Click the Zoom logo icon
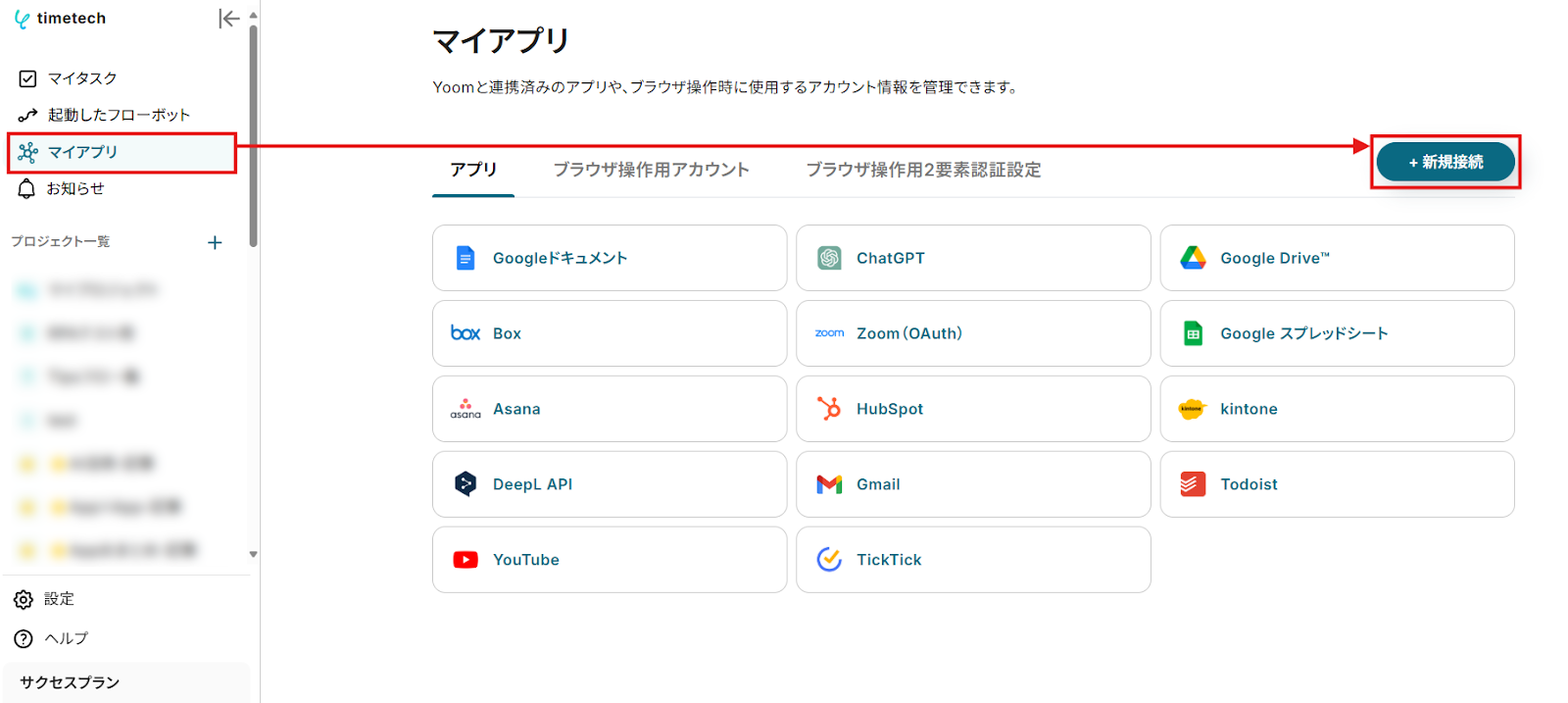 coord(829,333)
